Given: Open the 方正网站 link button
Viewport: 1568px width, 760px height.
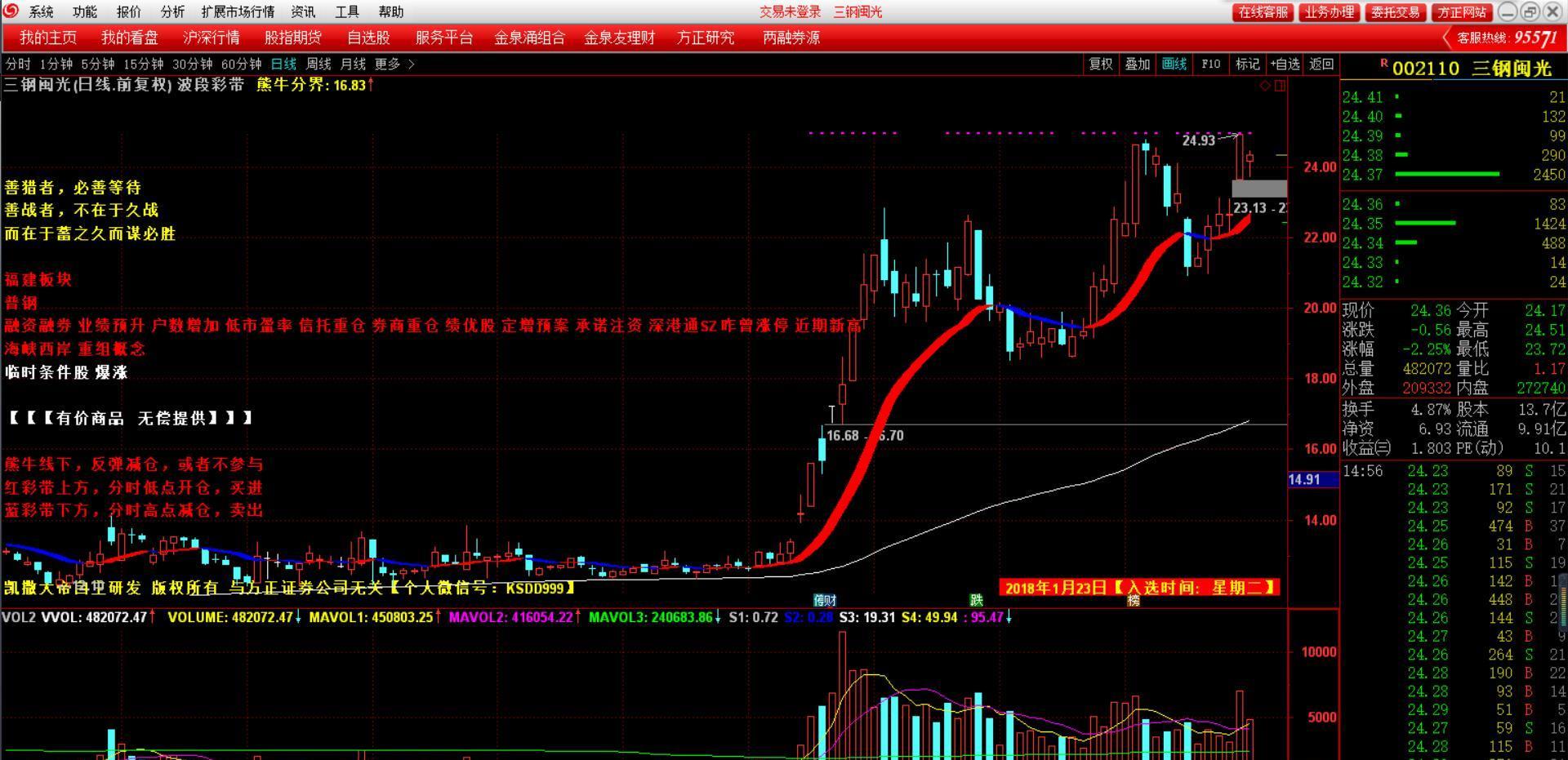Looking at the screenshot, I should click(x=1462, y=12).
